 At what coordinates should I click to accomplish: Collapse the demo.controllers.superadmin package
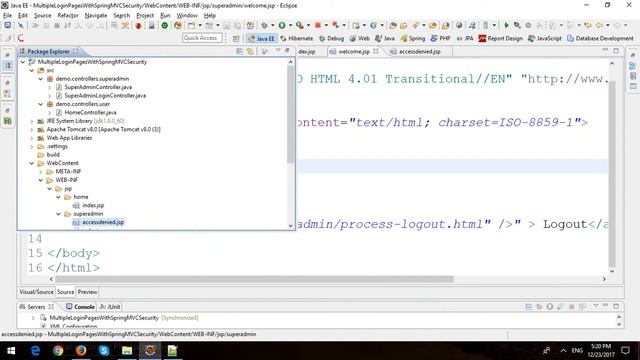(41, 79)
